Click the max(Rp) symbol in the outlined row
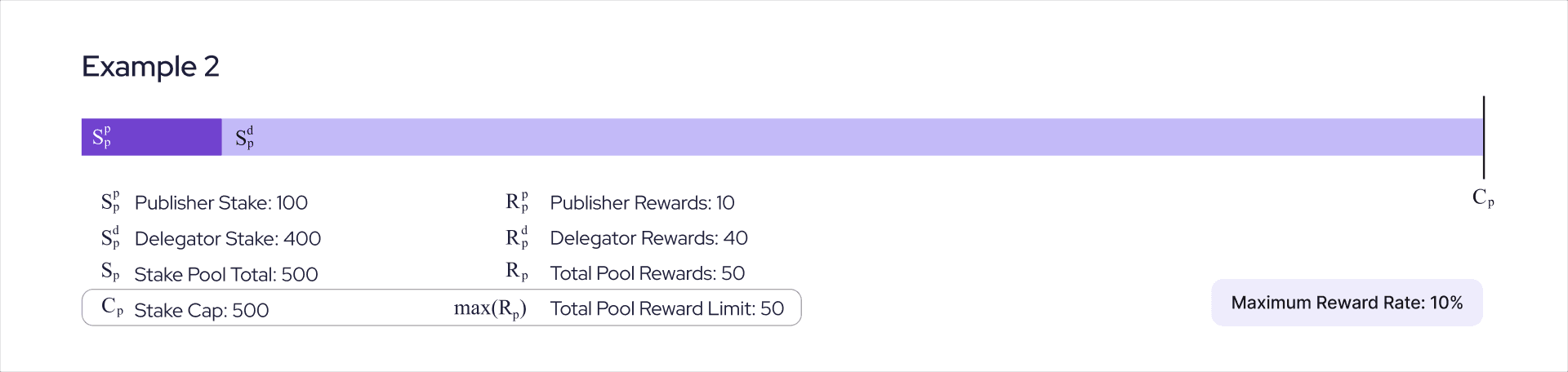Screen dimensions: 1568x372 [x=490, y=308]
